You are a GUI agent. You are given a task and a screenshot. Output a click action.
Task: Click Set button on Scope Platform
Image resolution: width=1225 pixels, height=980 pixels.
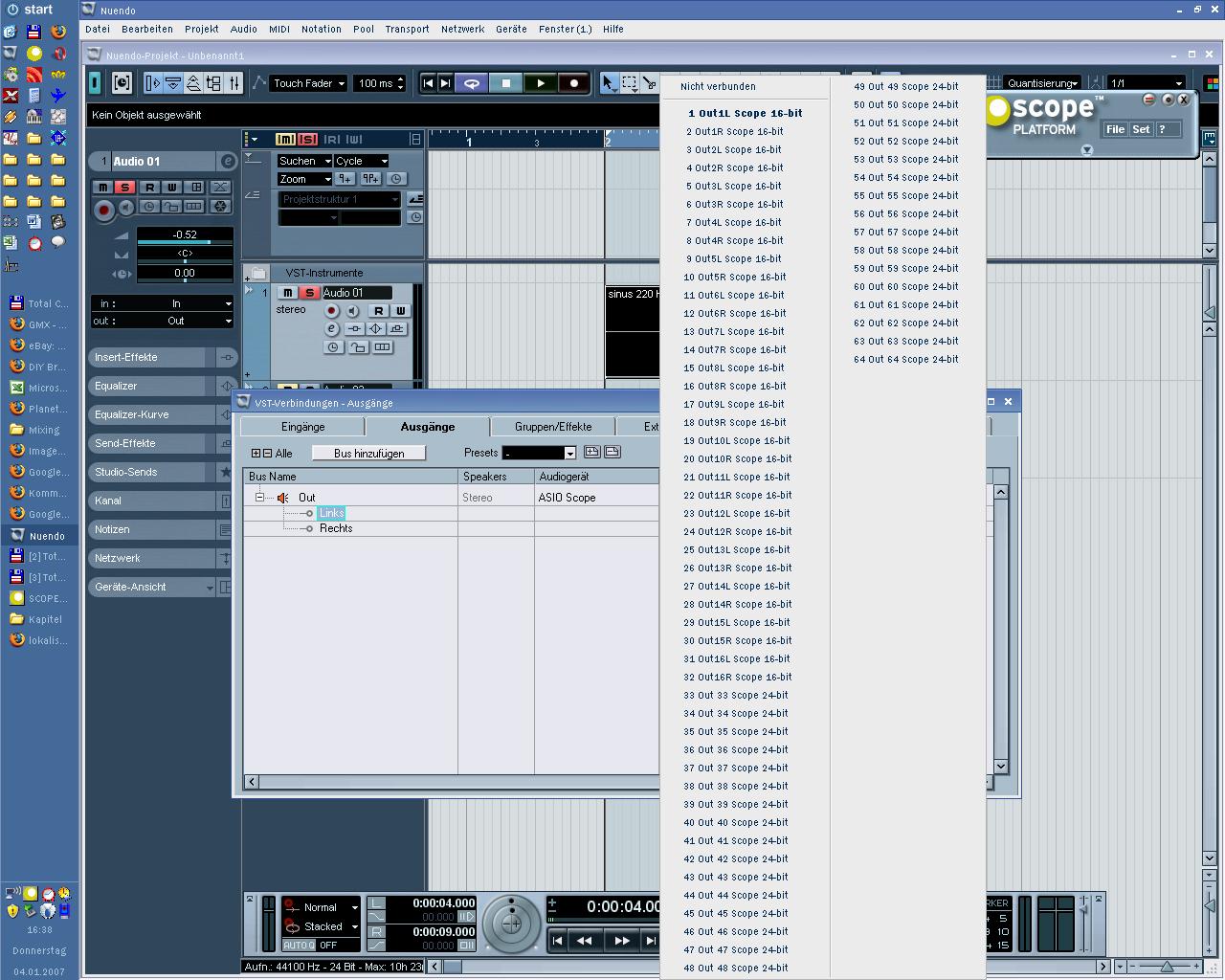coord(1141,129)
